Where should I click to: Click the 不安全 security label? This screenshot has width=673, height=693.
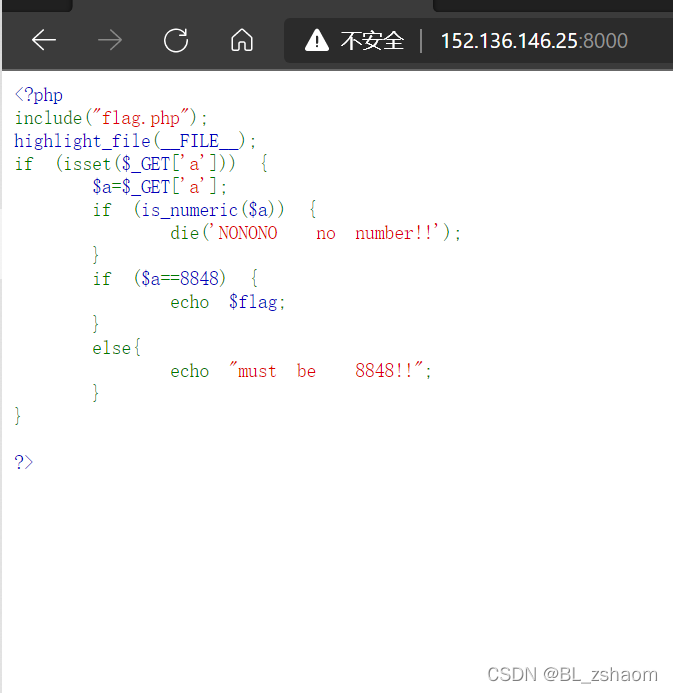(372, 41)
